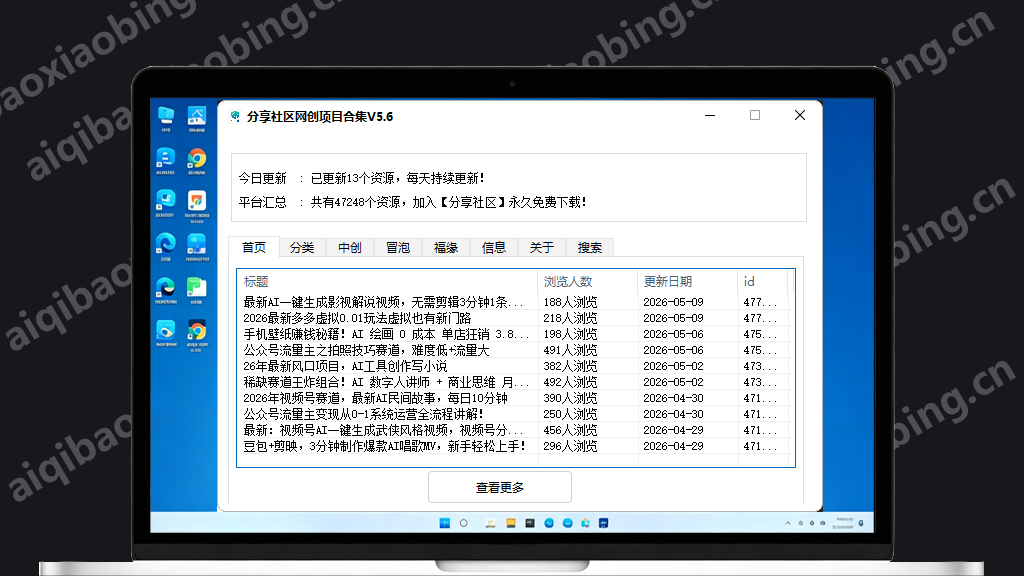Sort by the 标题 column header

coord(387,281)
